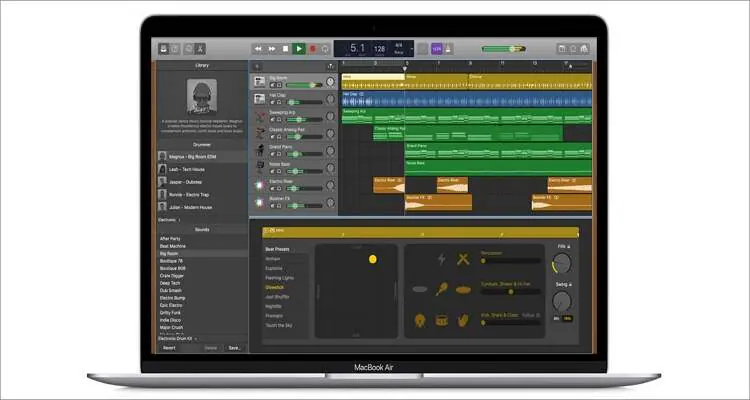This screenshot has width=750, height=400.
Task: Select the yellow Intro drummer region
Action: [x=373, y=81]
